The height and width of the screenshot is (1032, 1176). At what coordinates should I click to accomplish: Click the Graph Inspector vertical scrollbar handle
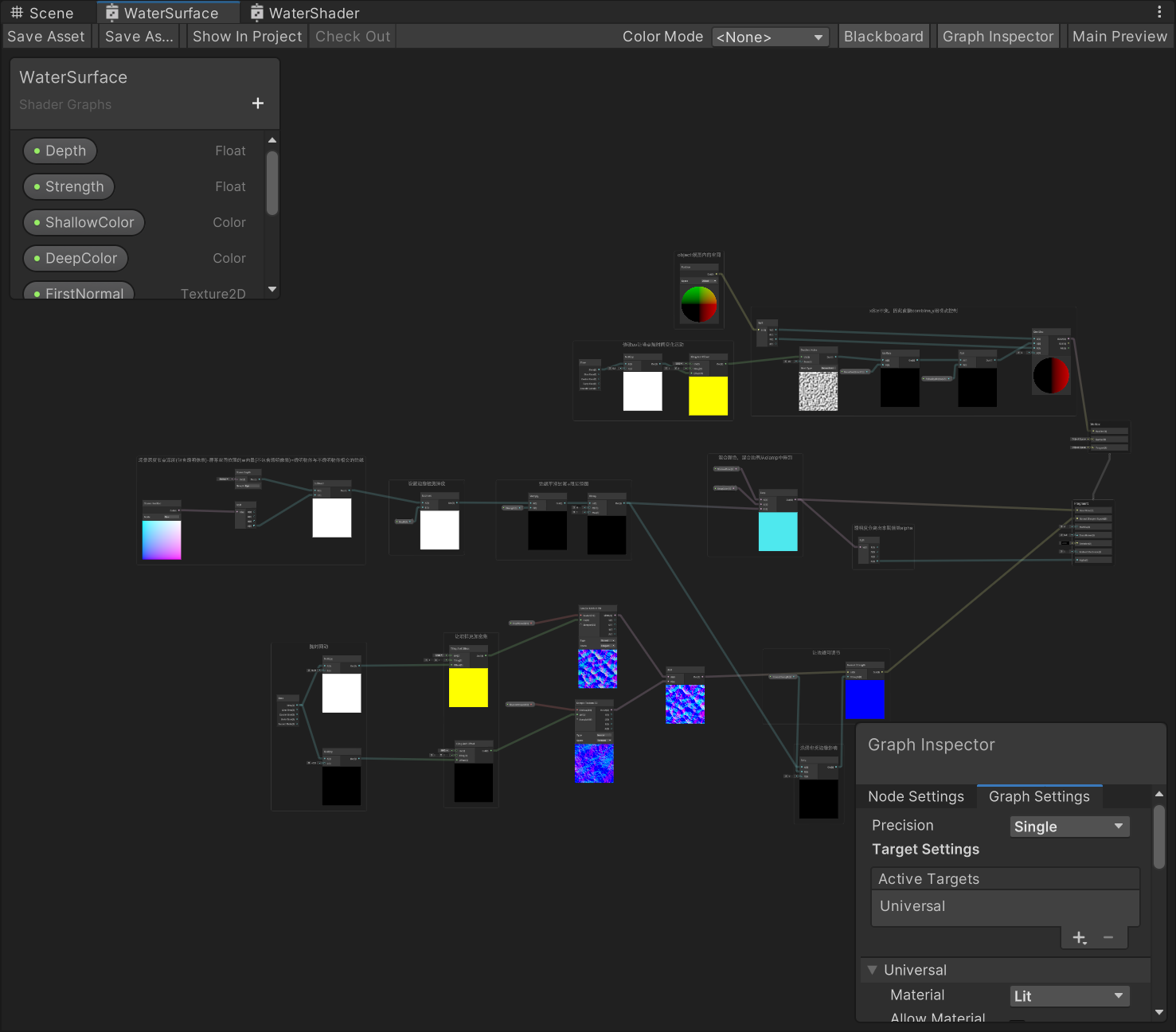pos(1159,836)
